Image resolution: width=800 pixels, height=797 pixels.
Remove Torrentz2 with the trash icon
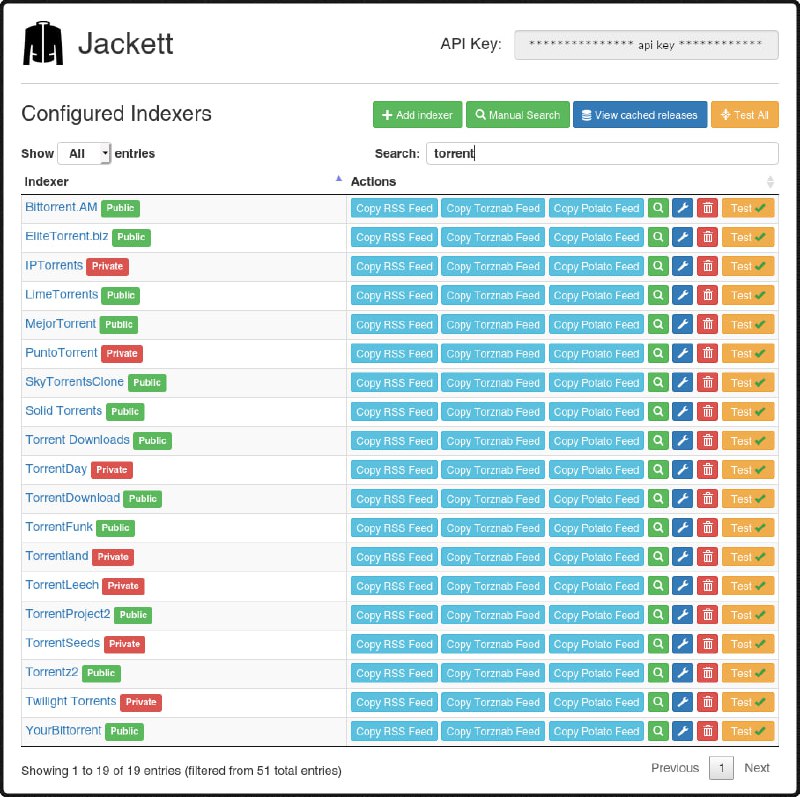tap(707, 673)
